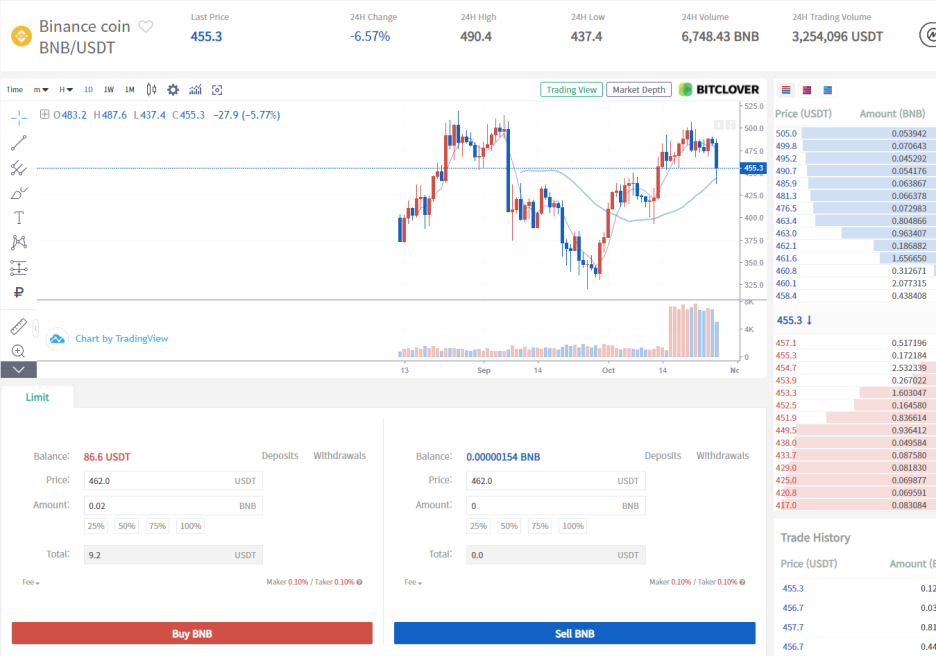Set buy amount to 75%
The image size is (936, 656).
[x=158, y=526]
